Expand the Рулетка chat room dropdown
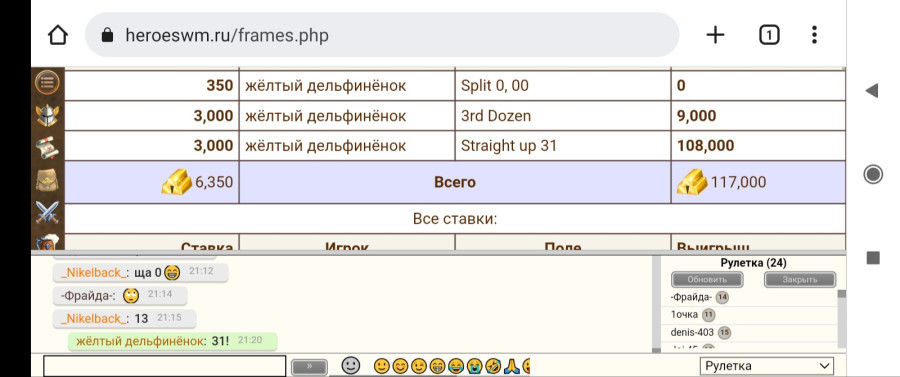 767,366
